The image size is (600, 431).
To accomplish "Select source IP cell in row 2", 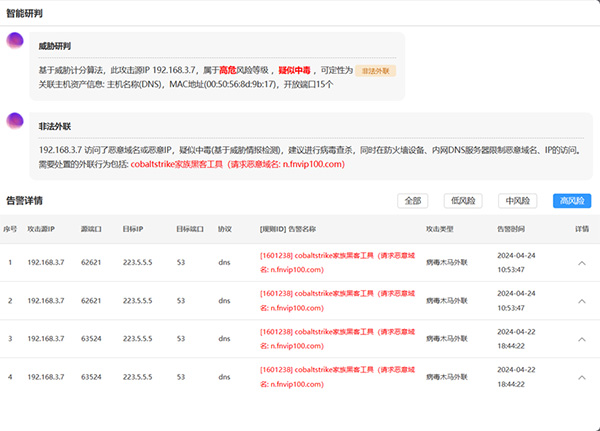I will coord(48,300).
